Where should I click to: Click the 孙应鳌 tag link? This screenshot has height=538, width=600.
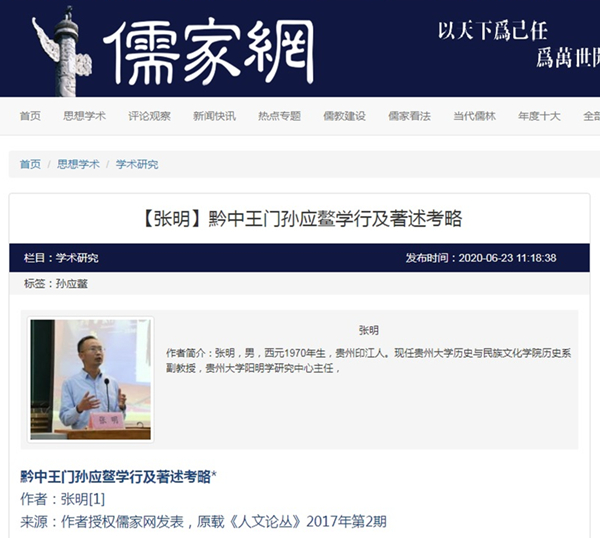coord(72,284)
